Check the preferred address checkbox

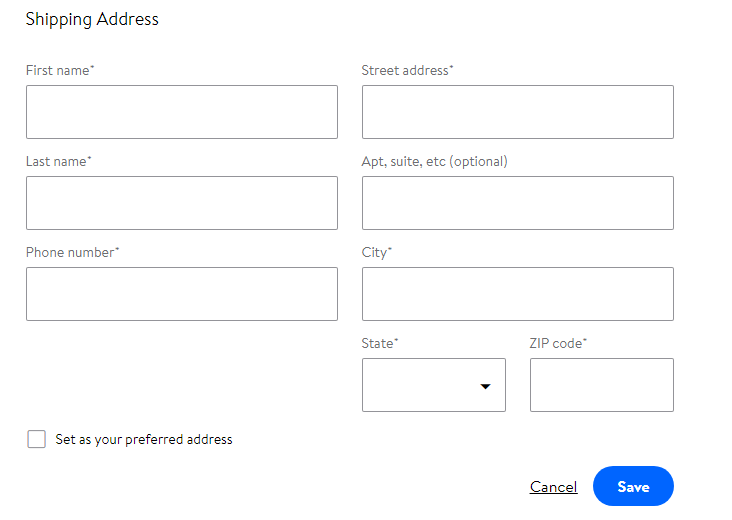pos(37,439)
